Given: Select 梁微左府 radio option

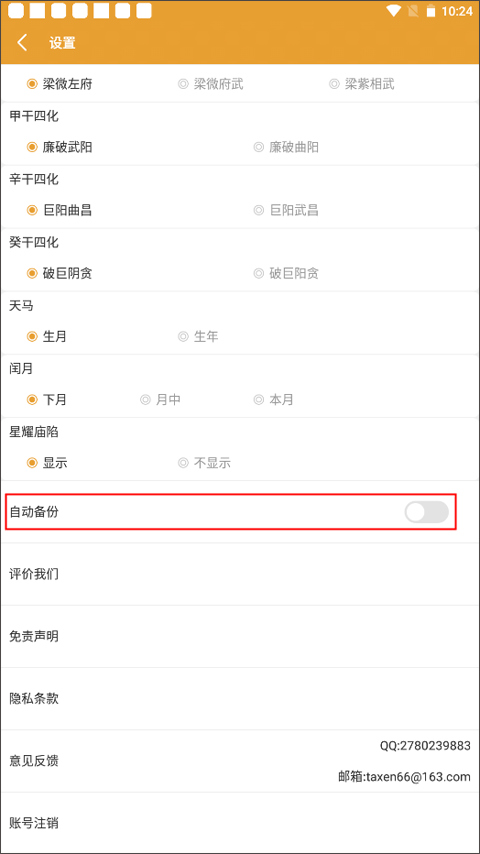Looking at the screenshot, I should tap(59, 84).
